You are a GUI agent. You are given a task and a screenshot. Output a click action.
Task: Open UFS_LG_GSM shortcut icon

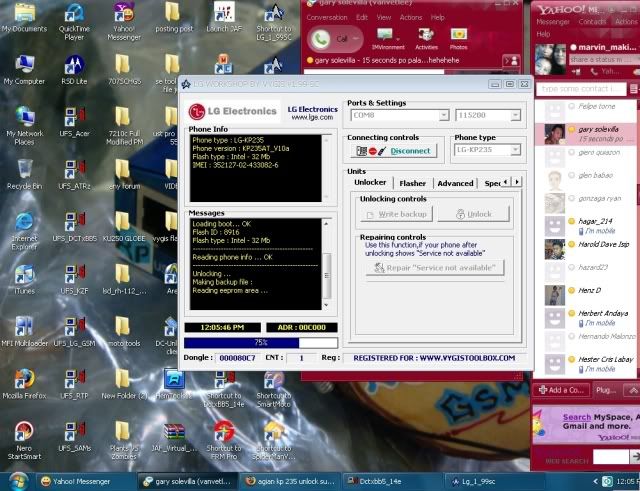pos(74,331)
